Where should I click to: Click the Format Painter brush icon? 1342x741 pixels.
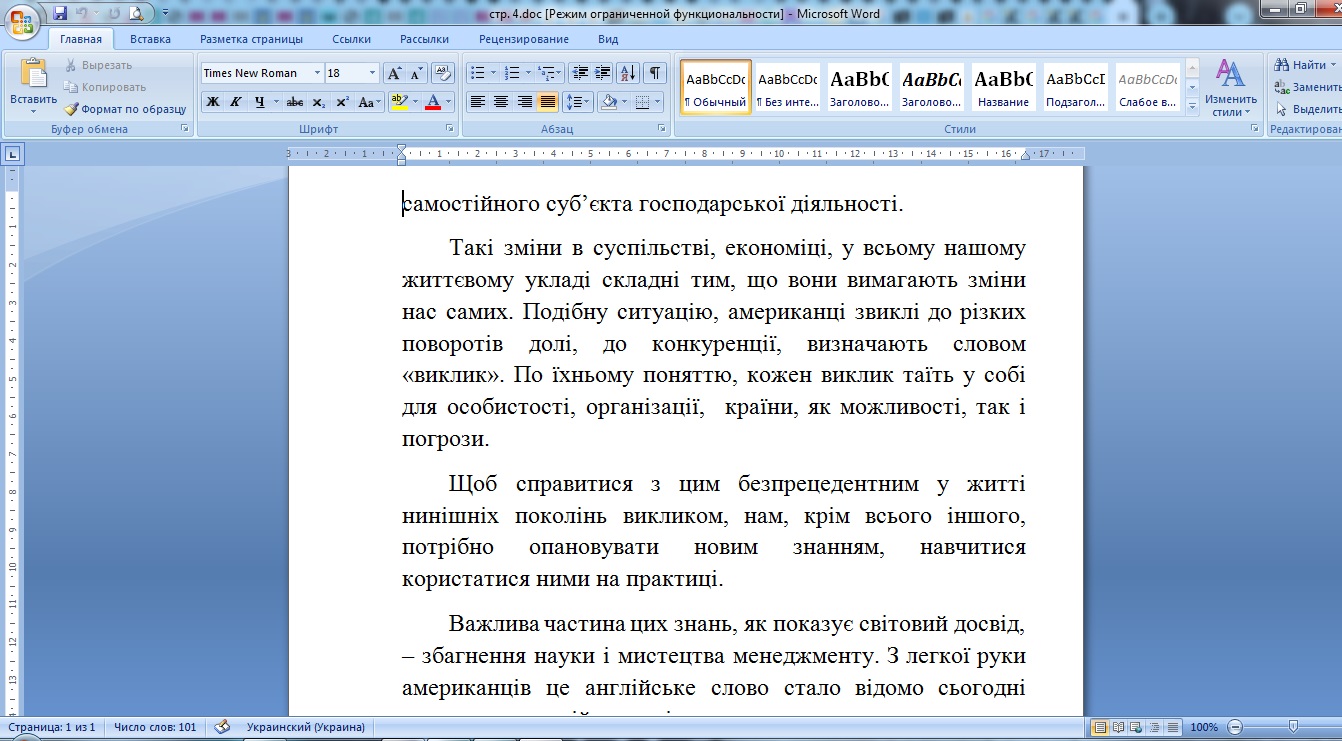click(72, 109)
